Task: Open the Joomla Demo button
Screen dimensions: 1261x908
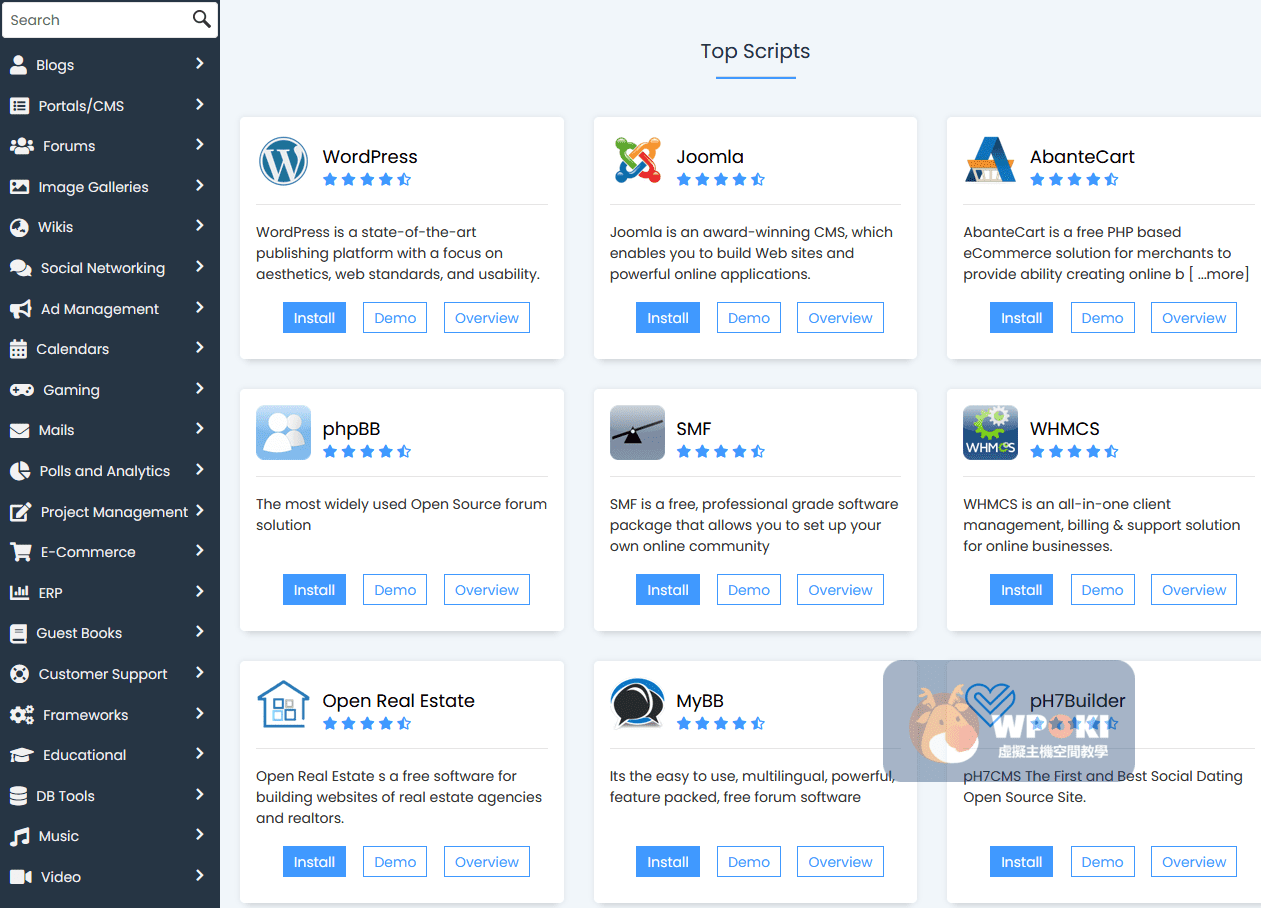Action: (x=748, y=318)
